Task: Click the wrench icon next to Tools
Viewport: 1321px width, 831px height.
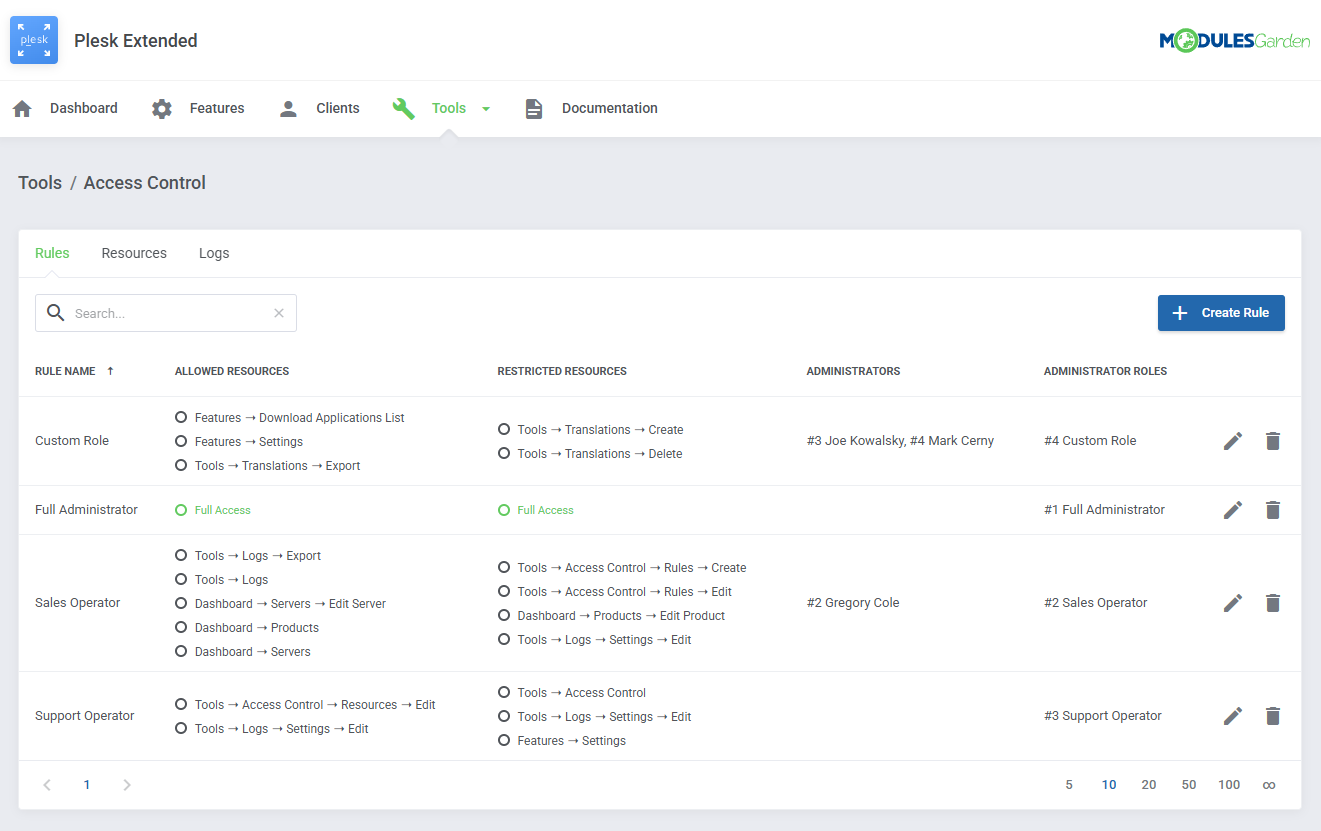Action: click(403, 108)
